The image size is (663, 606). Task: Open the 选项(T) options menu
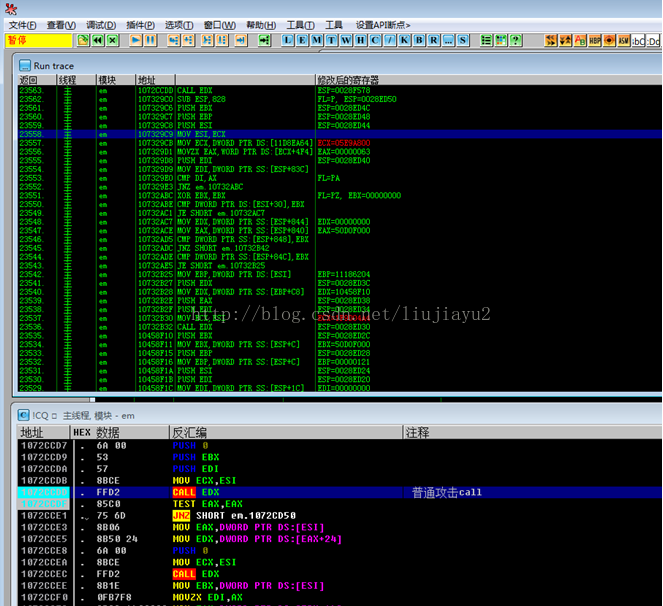click(x=179, y=25)
